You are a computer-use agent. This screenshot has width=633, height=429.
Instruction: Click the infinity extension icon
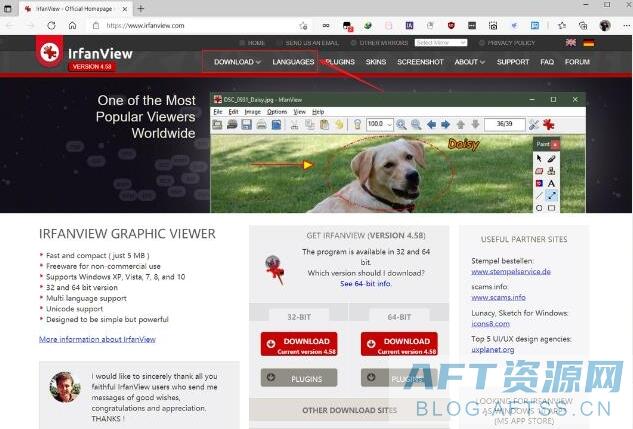(326, 26)
